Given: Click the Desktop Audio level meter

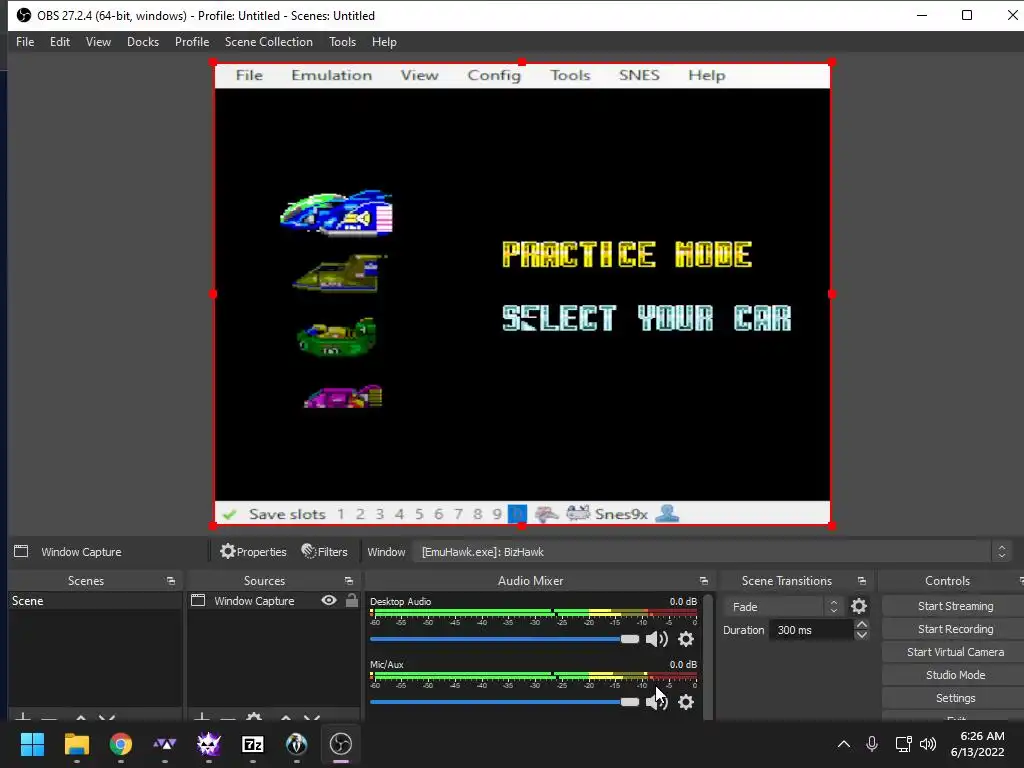Looking at the screenshot, I should (x=534, y=613).
